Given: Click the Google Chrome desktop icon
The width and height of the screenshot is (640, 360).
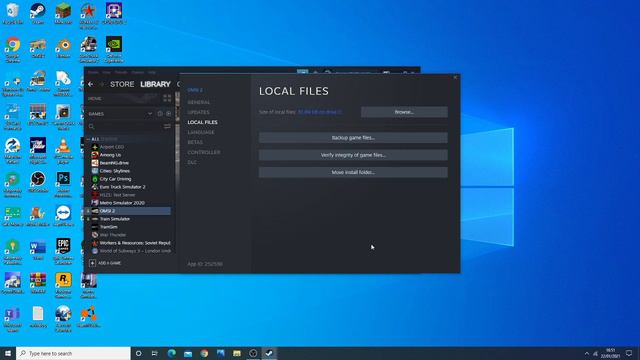Looking at the screenshot, I should click(13, 49).
